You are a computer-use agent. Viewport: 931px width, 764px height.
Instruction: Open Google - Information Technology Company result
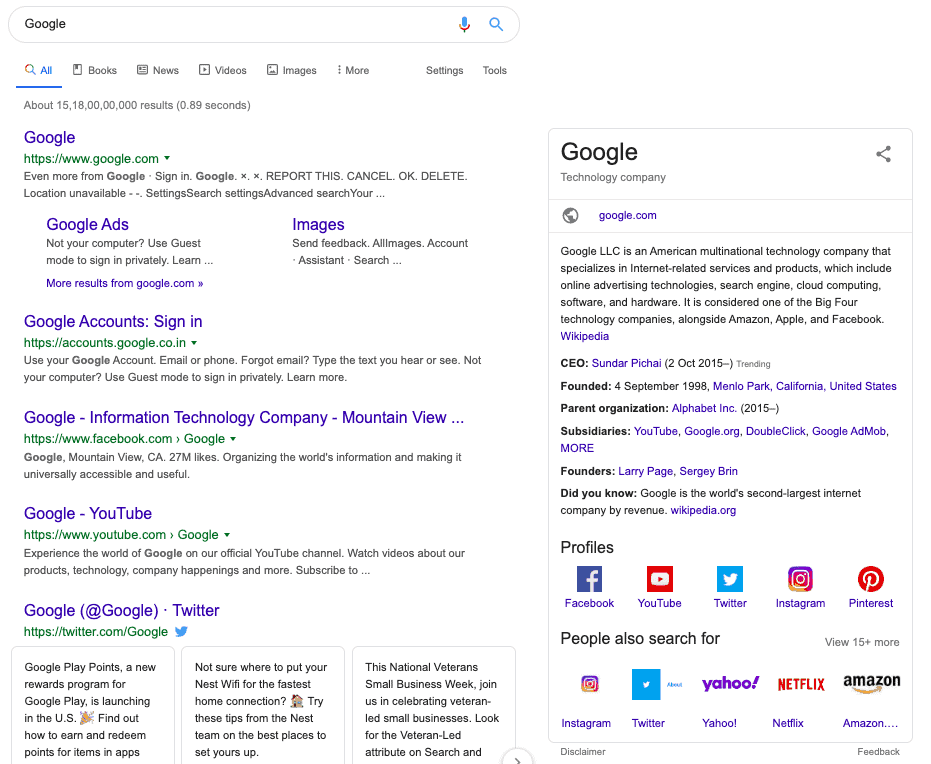point(244,418)
